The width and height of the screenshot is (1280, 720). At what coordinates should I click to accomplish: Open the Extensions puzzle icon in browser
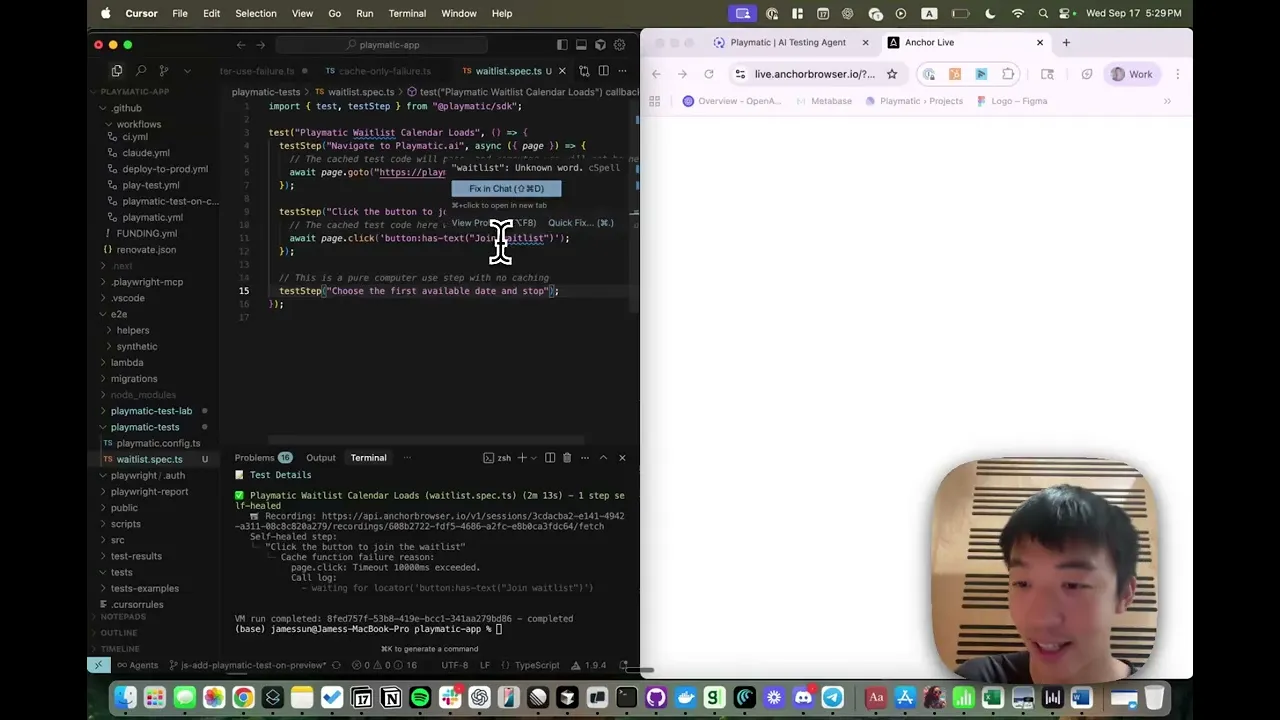click(x=1008, y=74)
